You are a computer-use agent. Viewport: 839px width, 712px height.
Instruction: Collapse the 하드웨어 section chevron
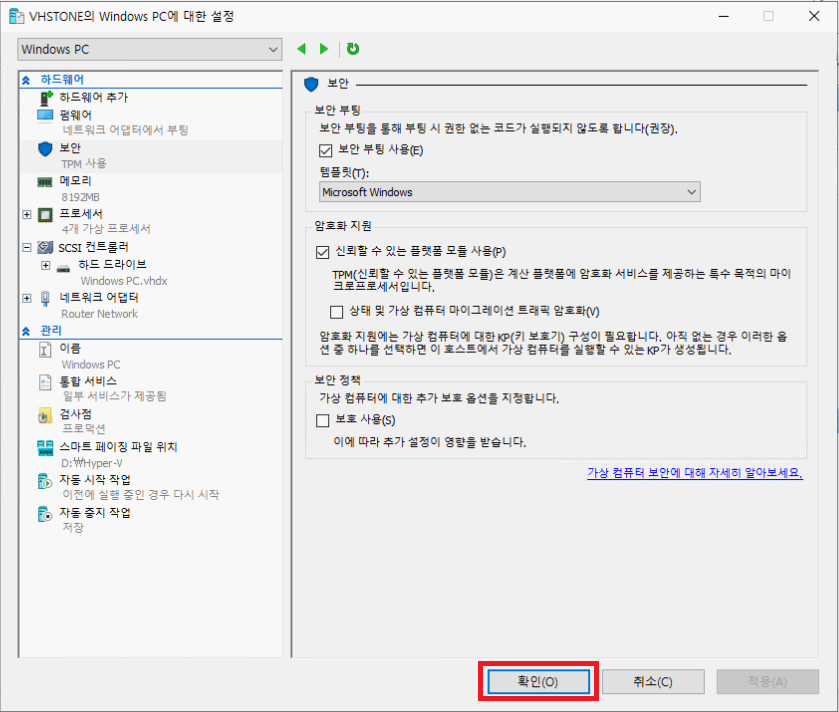tap(26, 80)
